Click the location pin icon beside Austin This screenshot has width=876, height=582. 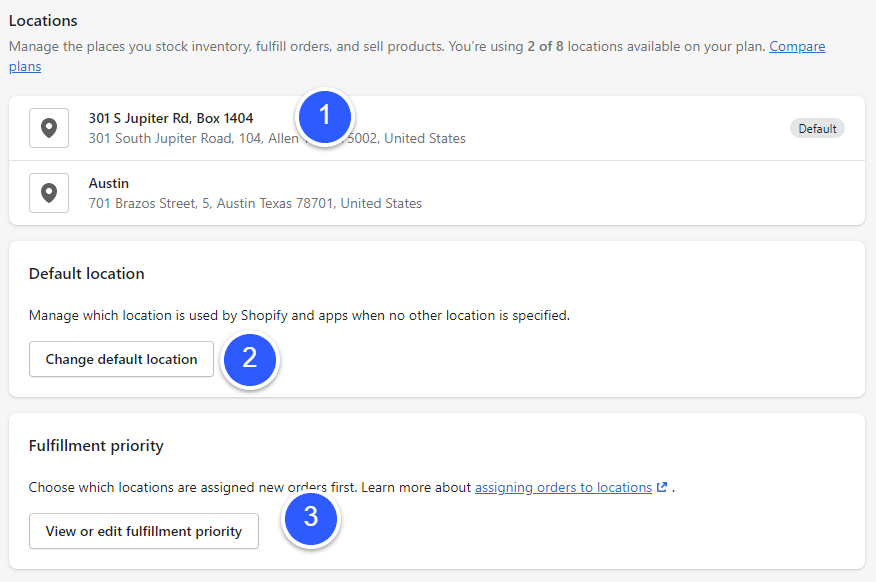pyautogui.click(x=48, y=192)
